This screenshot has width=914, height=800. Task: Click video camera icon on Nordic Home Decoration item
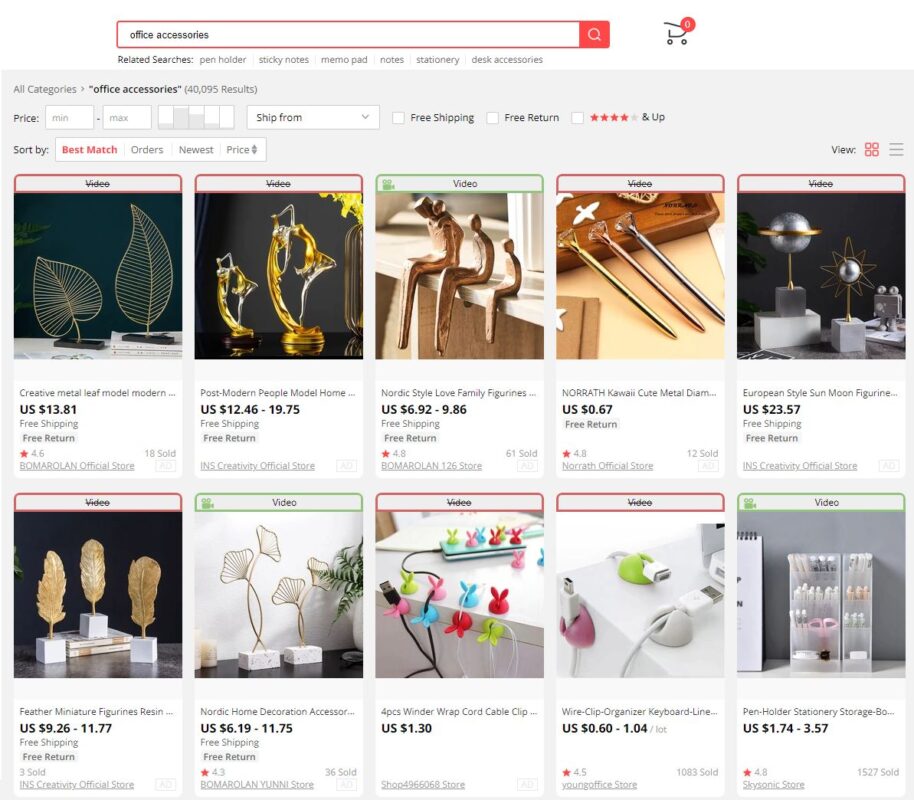pyautogui.click(x=208, y=503)
